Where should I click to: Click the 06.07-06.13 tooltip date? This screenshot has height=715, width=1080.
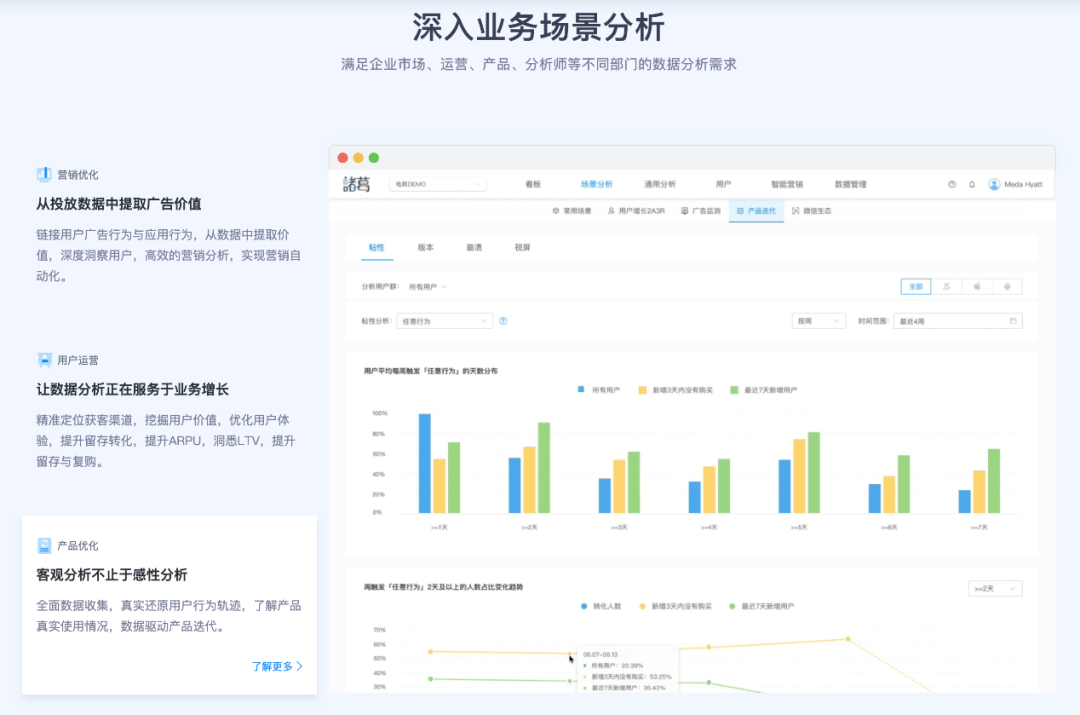point(601,654)
